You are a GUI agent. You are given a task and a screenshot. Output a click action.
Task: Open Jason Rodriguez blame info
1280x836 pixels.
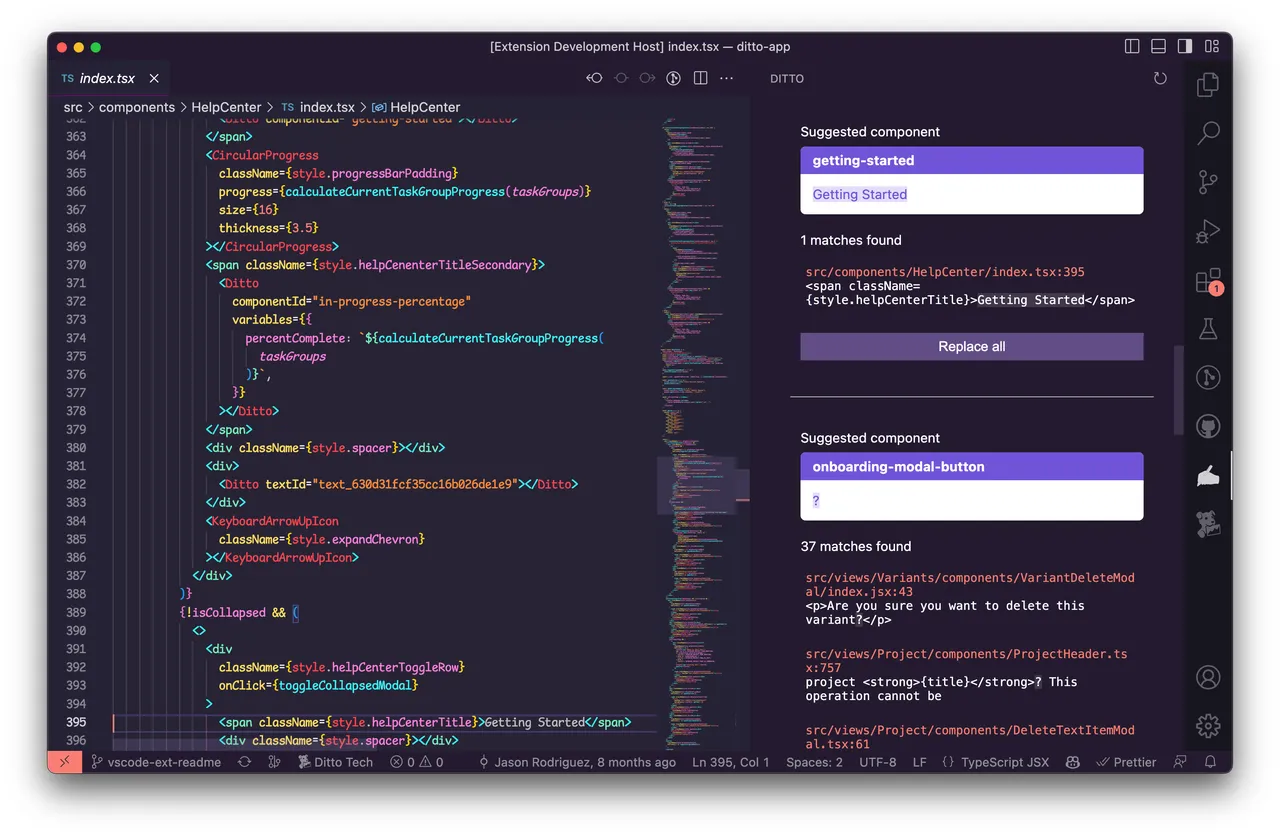click(x=577, y=762)
